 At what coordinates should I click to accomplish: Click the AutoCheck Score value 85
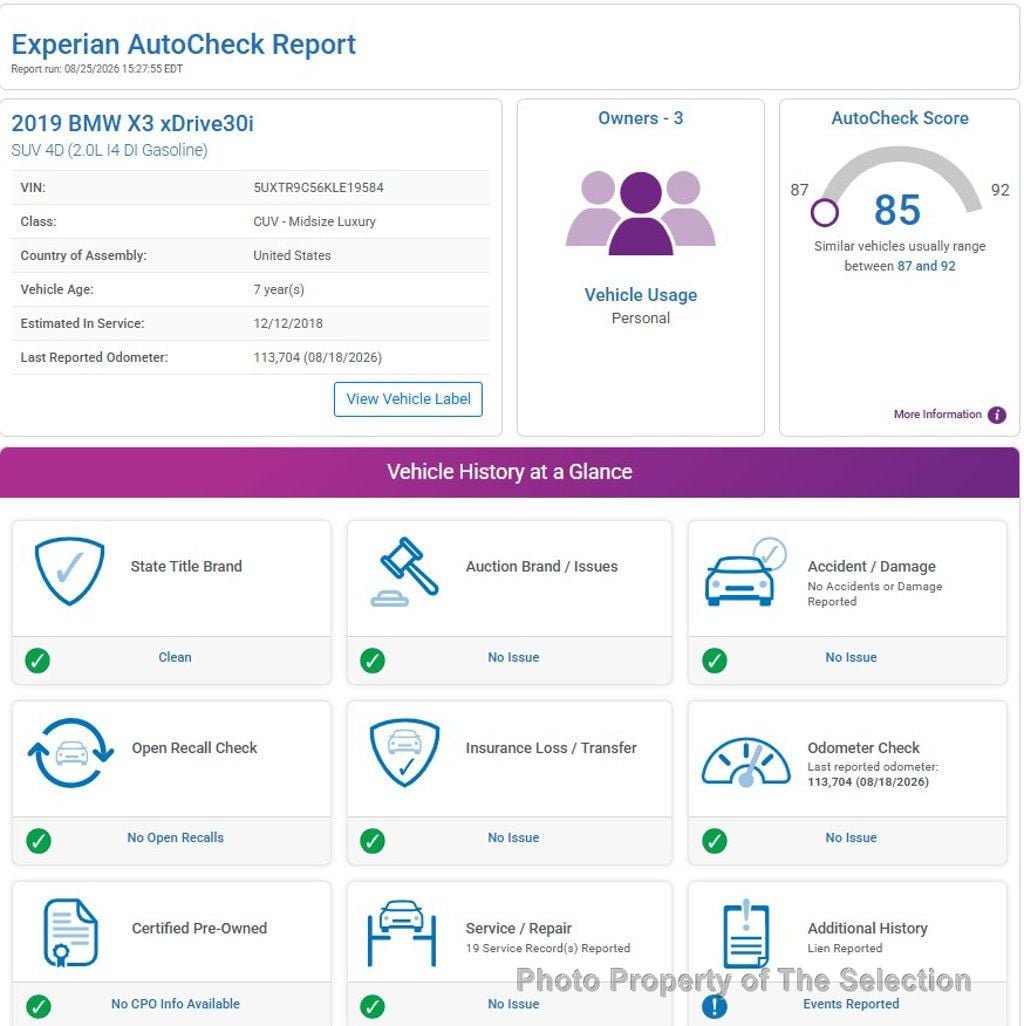coord(897,210)
